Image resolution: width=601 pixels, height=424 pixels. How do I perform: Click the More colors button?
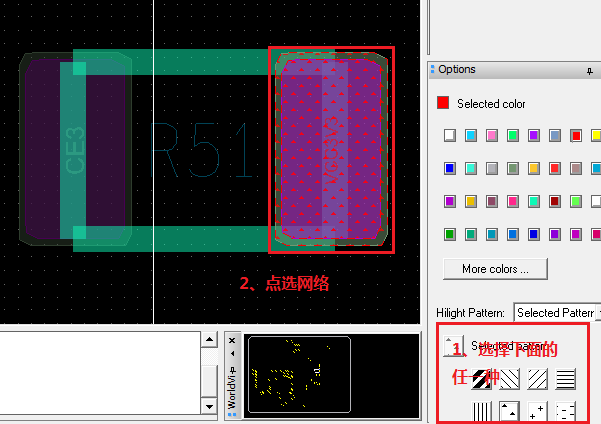coord(495,269)
